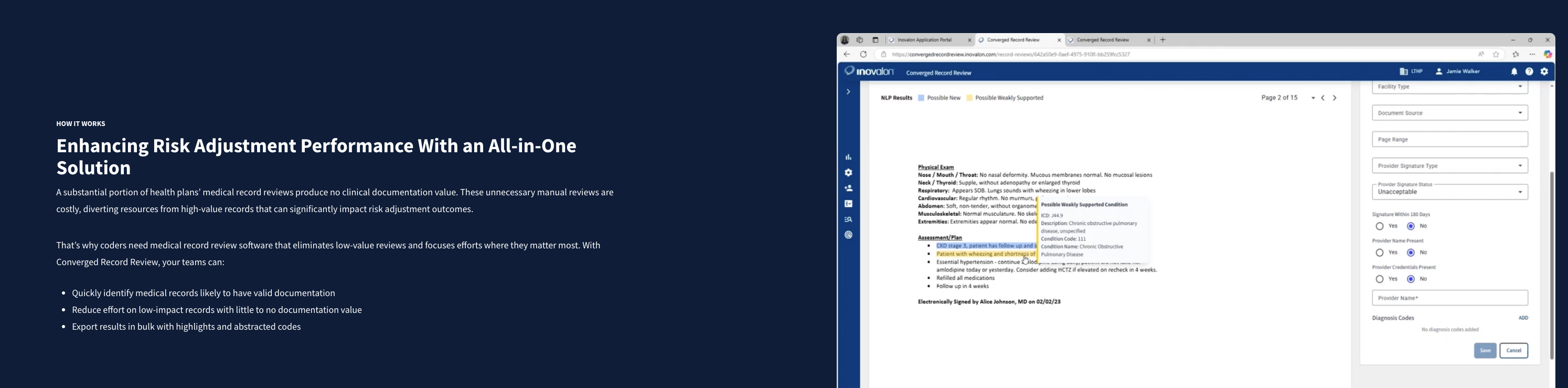The image size is (1568, 388).
Task: Open the bar chart icon in sidebar
Action: (x=848, y=157)
